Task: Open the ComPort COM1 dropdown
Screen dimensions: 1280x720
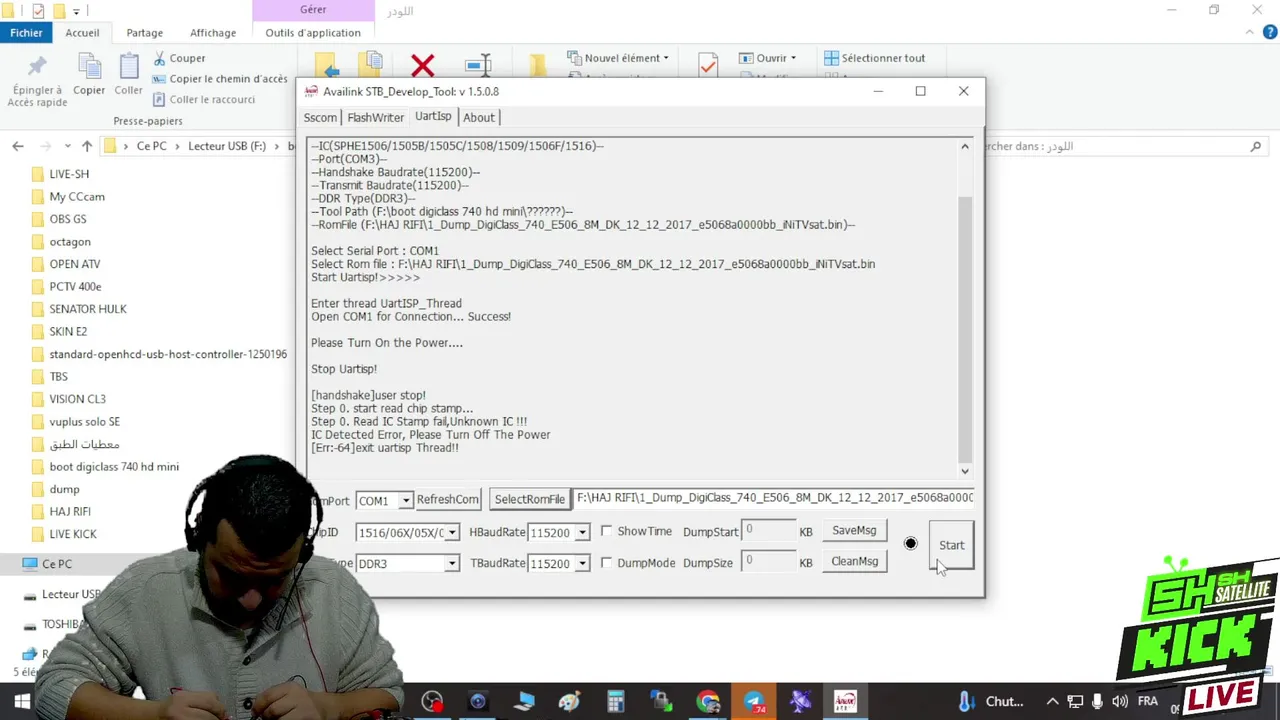Action: point(405,501)
